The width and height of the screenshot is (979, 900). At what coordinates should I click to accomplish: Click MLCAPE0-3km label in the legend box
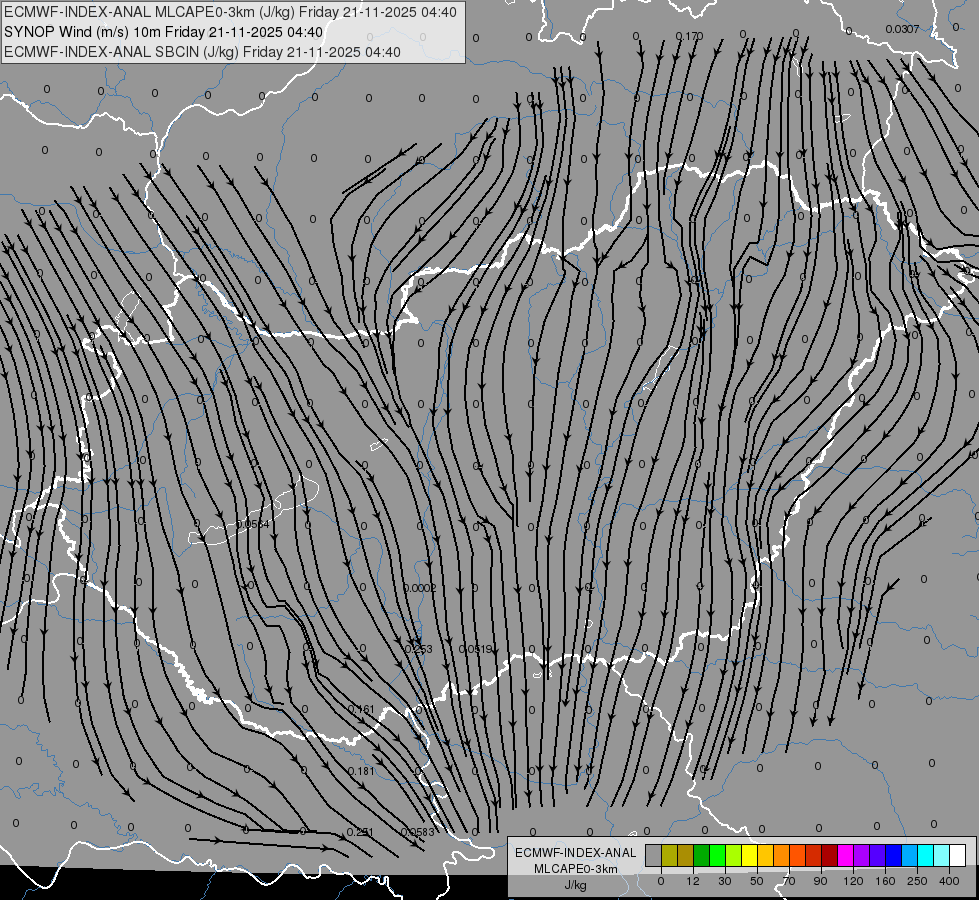pos(576,869)
